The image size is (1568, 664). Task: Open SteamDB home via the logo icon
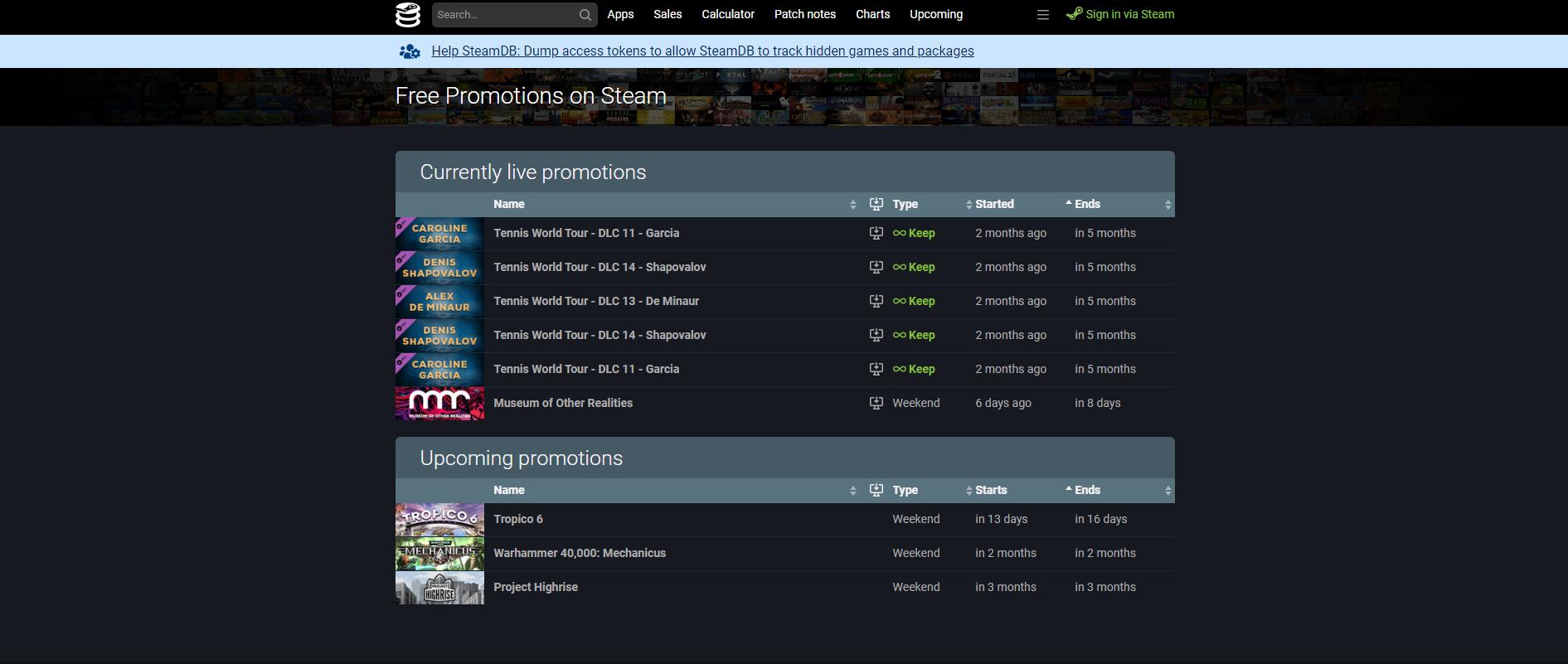tap(408, 15)
